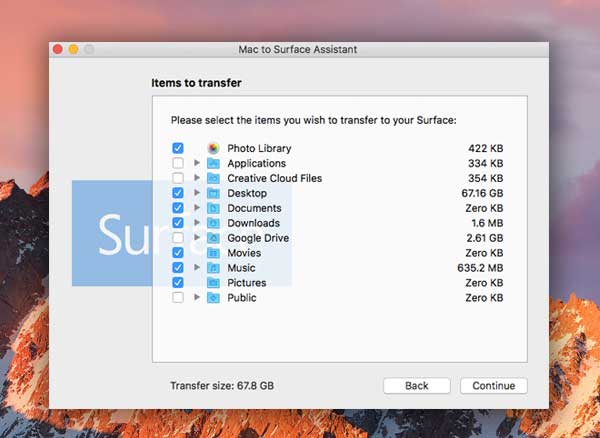The image size is (600, 438).
Task: Click the Public folder icon
Action: (x=213, y=298)
